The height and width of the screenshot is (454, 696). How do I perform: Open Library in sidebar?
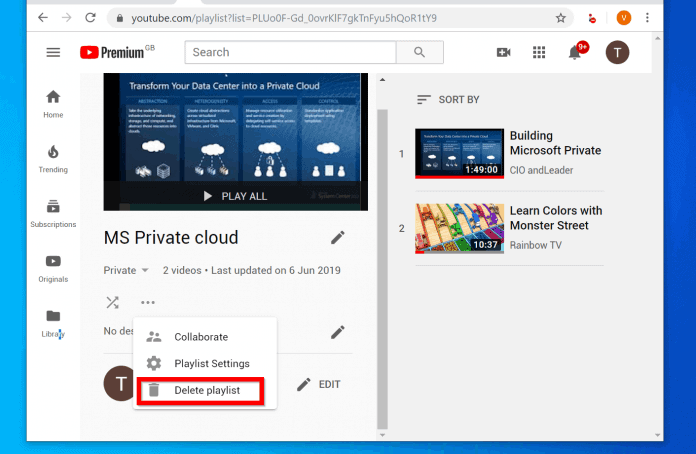pos(53,324)
